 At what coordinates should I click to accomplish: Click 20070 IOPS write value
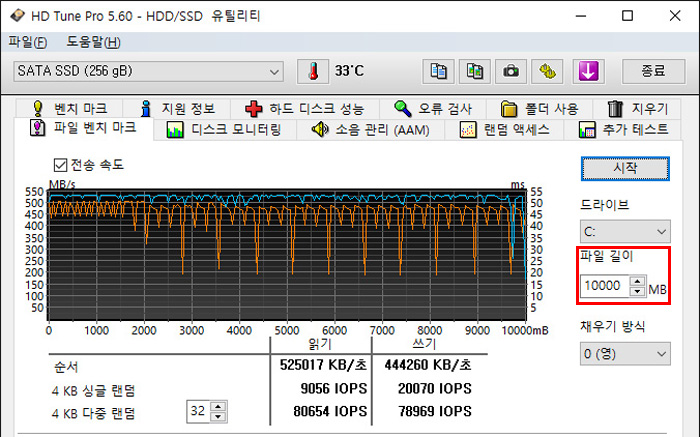(x=434, y=389)
